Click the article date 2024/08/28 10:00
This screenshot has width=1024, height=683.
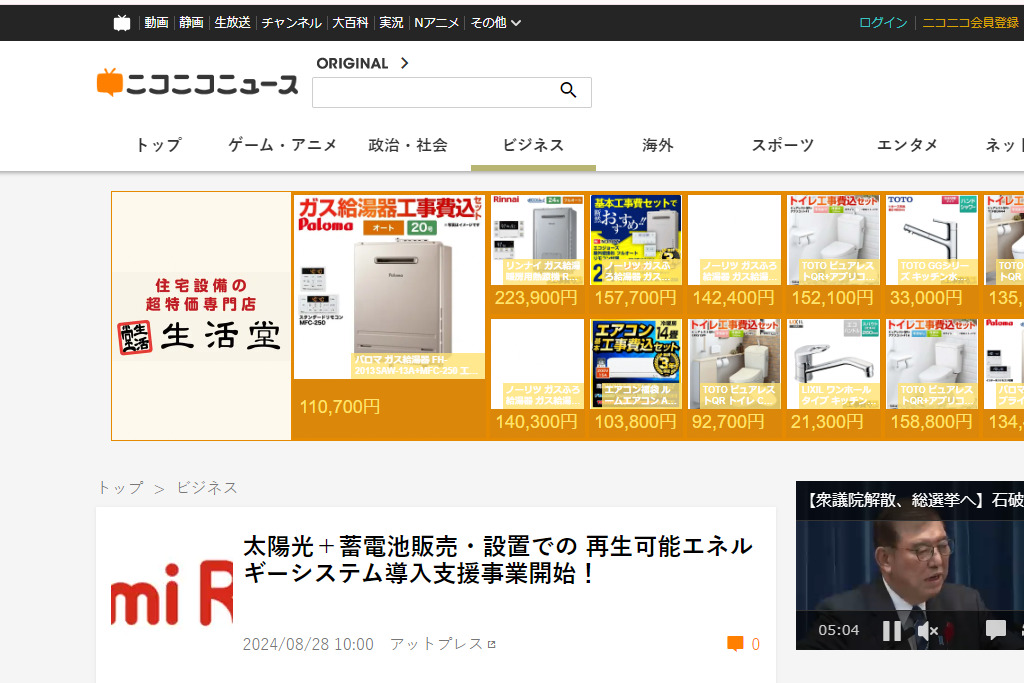point(308,644)
